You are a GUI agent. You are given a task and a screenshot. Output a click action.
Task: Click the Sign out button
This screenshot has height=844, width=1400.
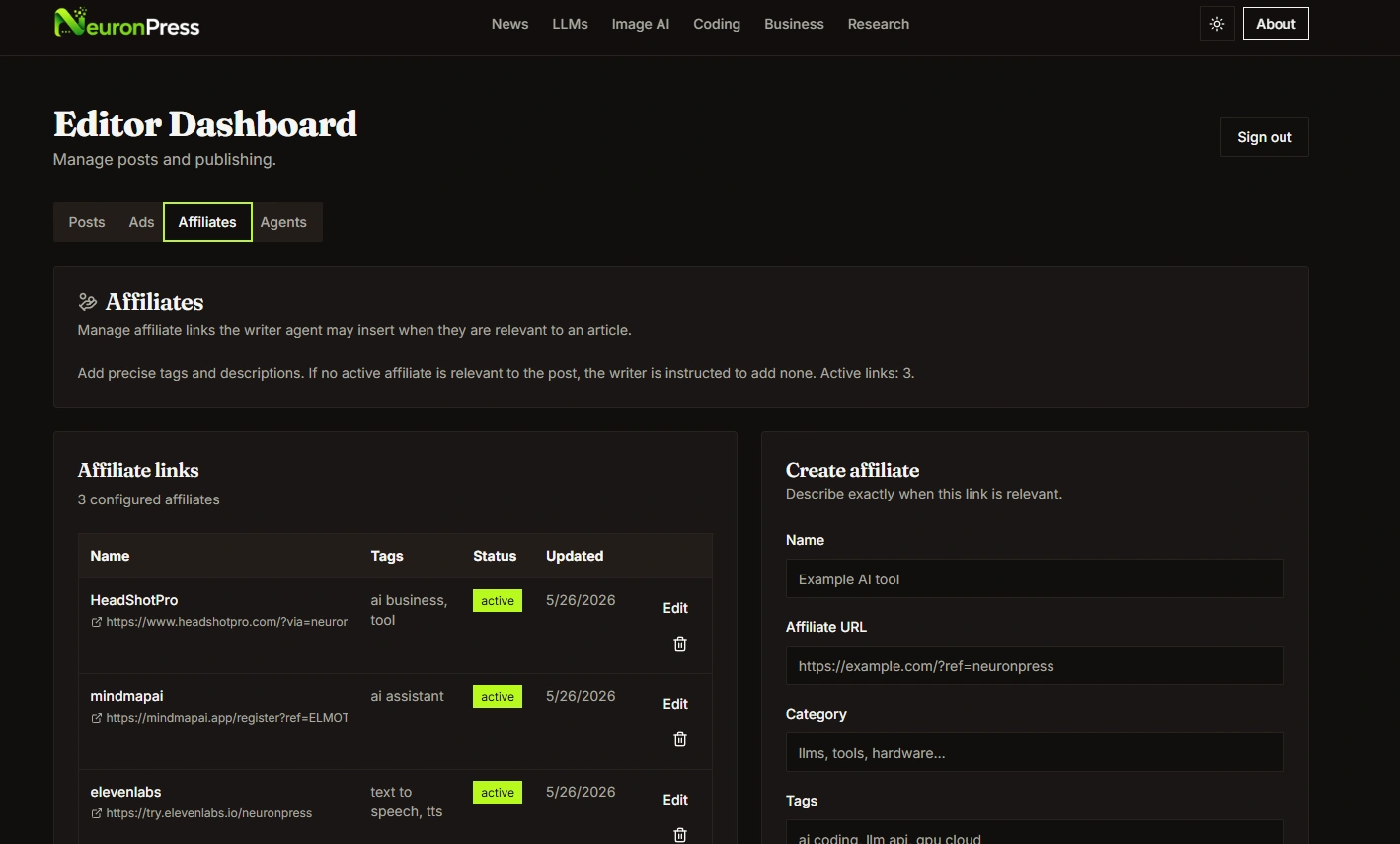(x=1265, y=137)
